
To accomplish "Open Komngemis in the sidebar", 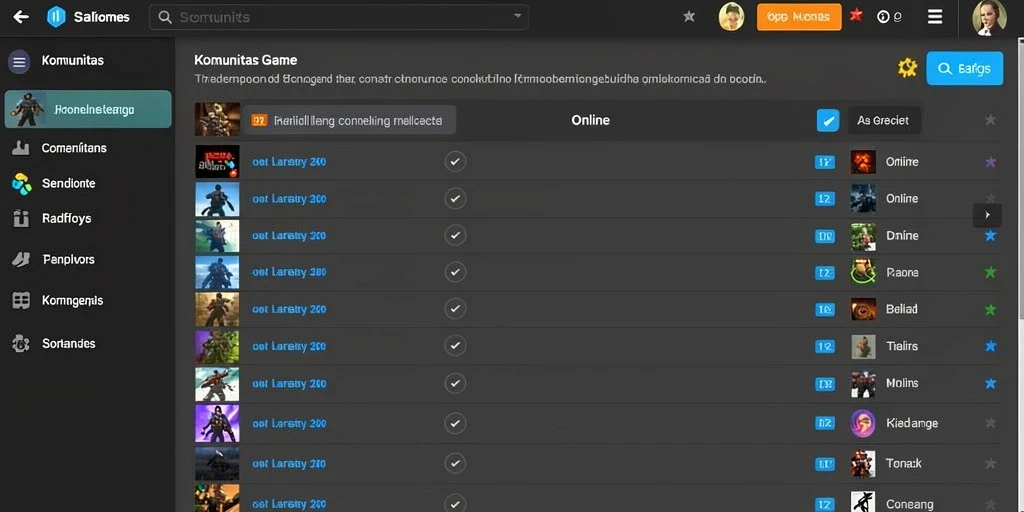I will click(x=72, y=301).
